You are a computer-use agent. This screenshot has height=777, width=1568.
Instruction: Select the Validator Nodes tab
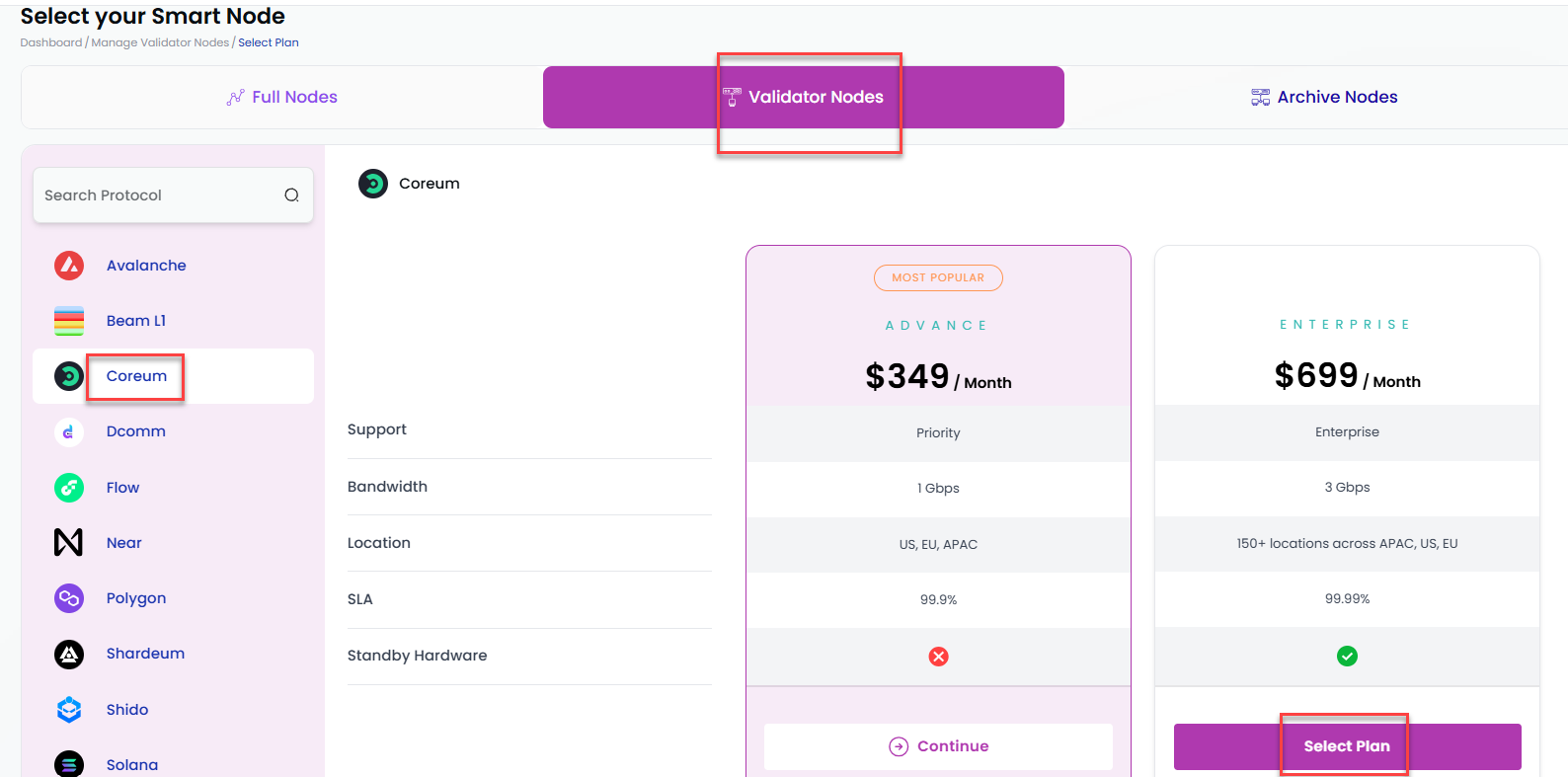pos(804,97)
